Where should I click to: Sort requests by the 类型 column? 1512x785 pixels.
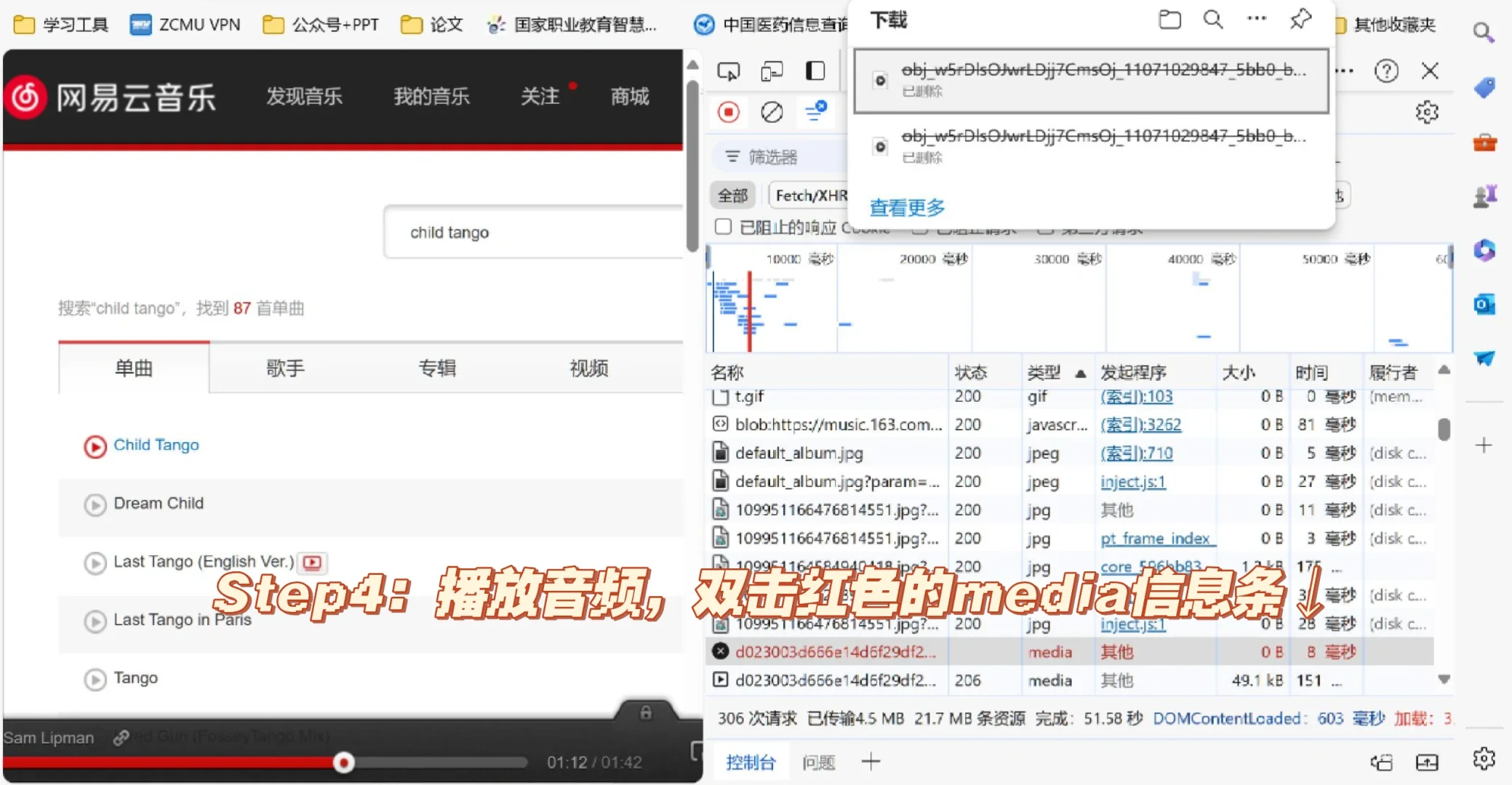click(x=1045, y=372)
